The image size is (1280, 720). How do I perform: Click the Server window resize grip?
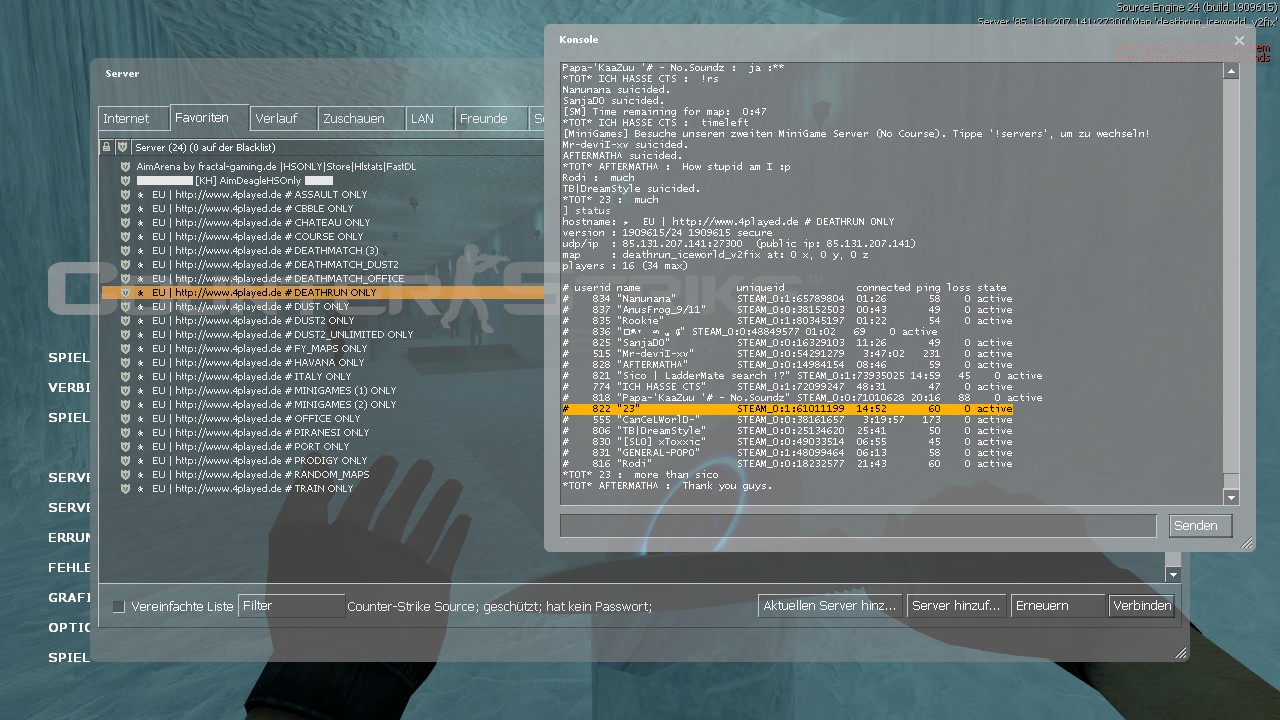coord(1181,653)
